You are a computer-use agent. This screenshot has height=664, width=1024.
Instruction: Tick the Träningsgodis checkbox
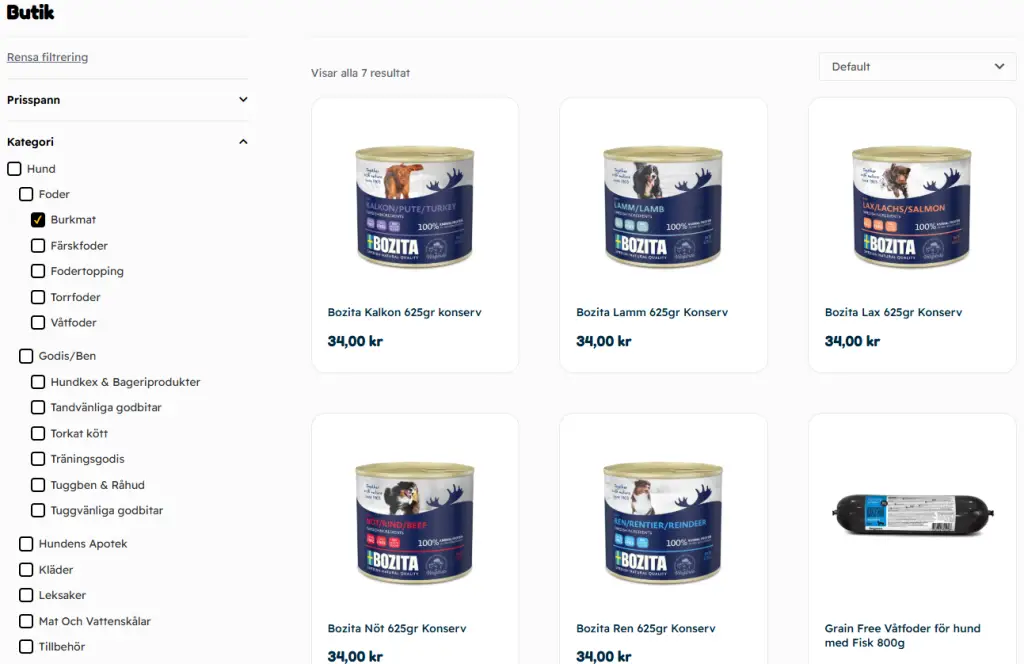38,459
